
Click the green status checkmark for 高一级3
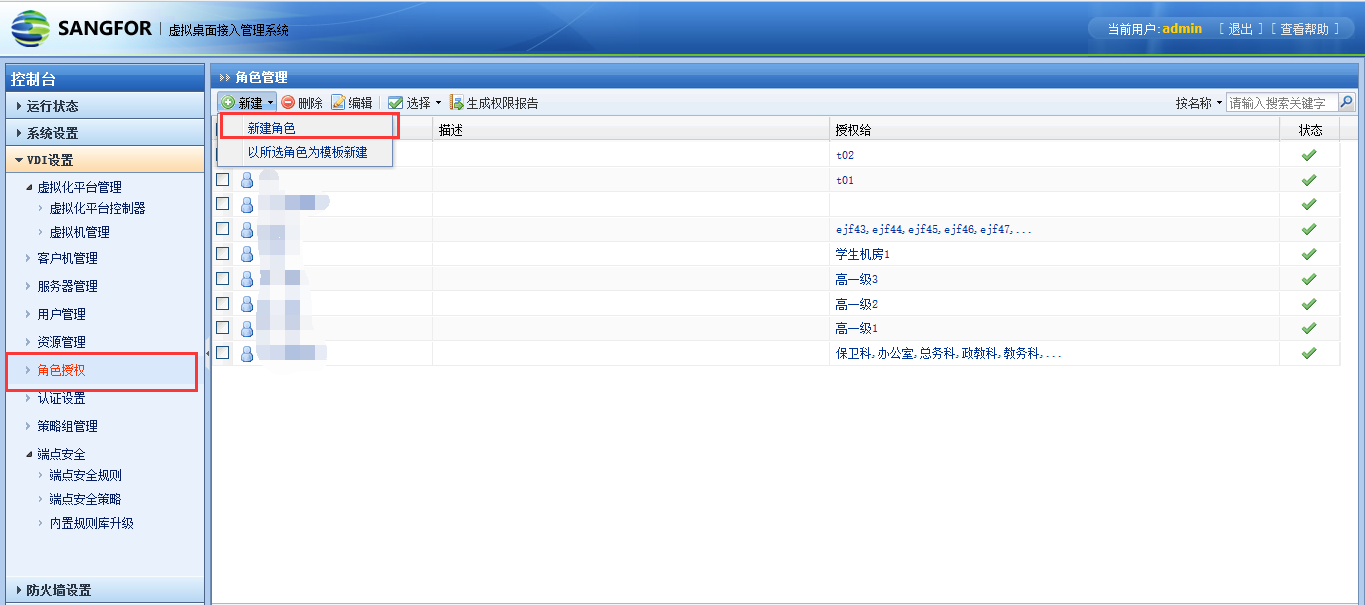[1308, 279]
